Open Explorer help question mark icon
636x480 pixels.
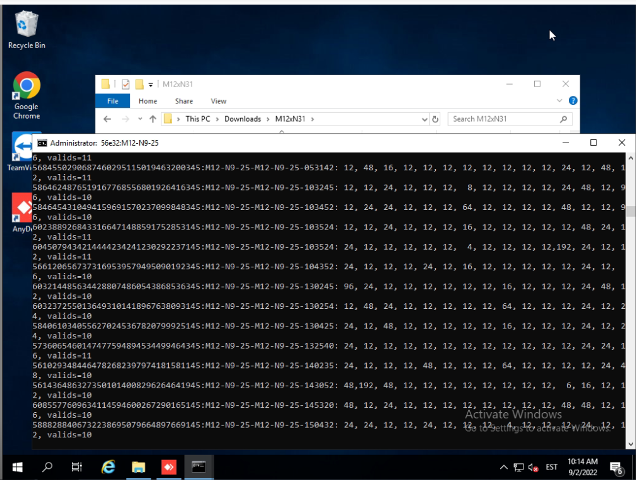573,101
